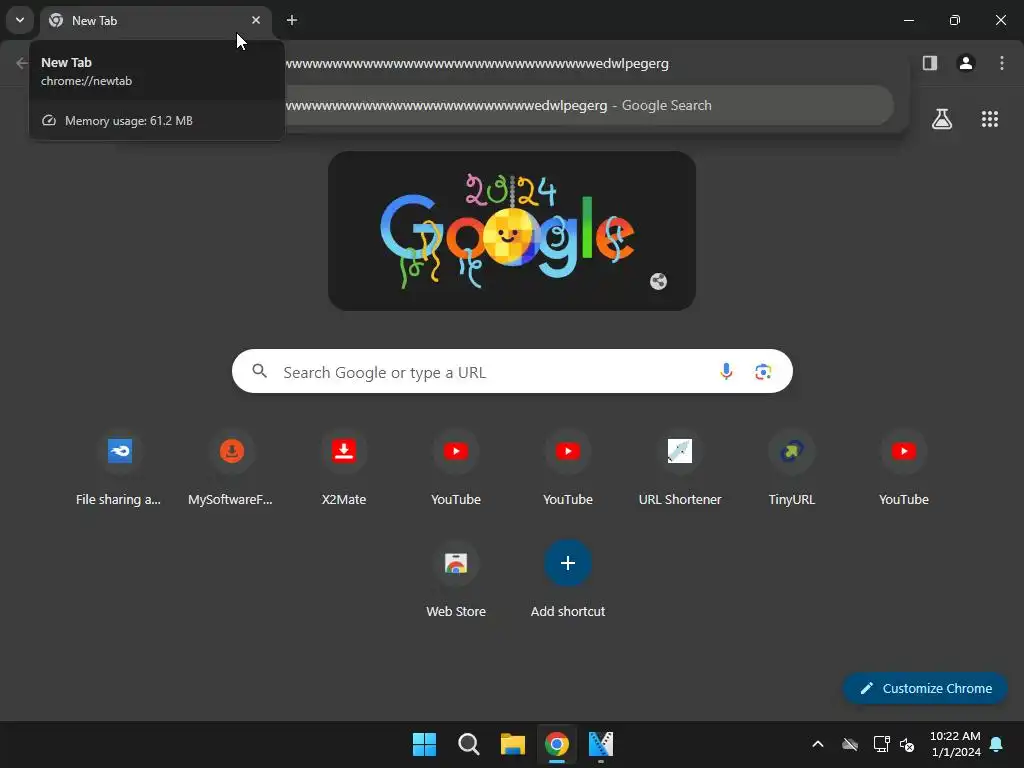Share the Google Doodle
The height and width of the screenshot is (768, 1024).
658,281
